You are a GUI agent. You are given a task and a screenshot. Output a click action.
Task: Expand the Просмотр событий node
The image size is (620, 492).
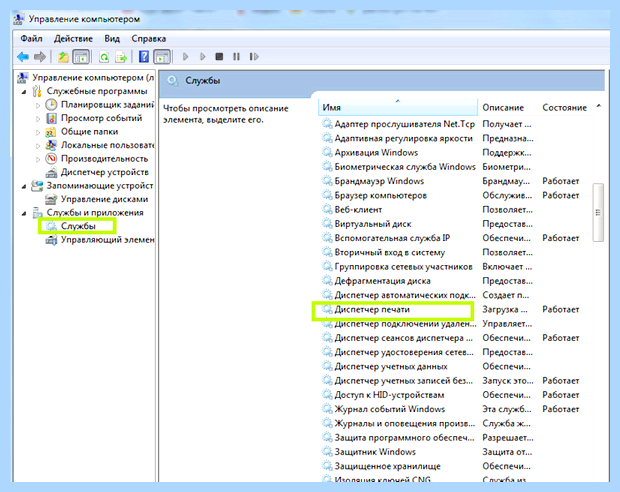coord(38,119)
